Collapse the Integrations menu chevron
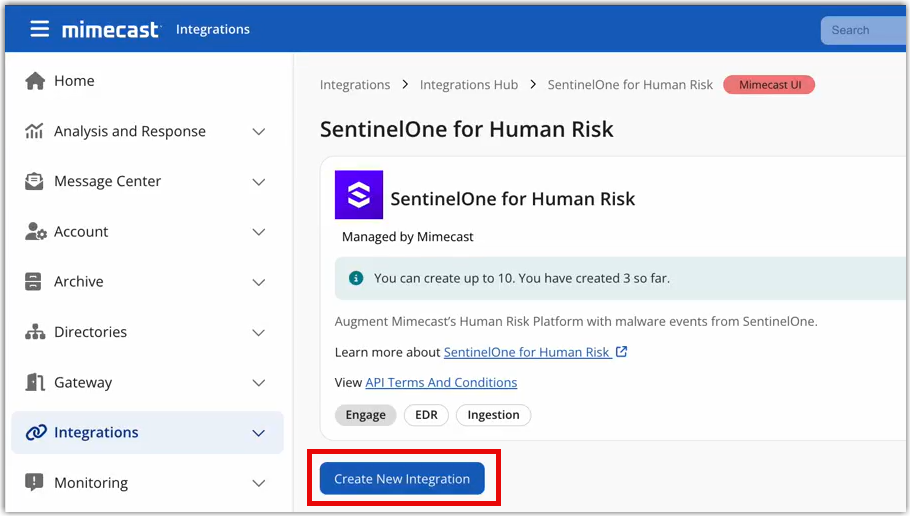911x517 pixels. click(x=259, y=433)
